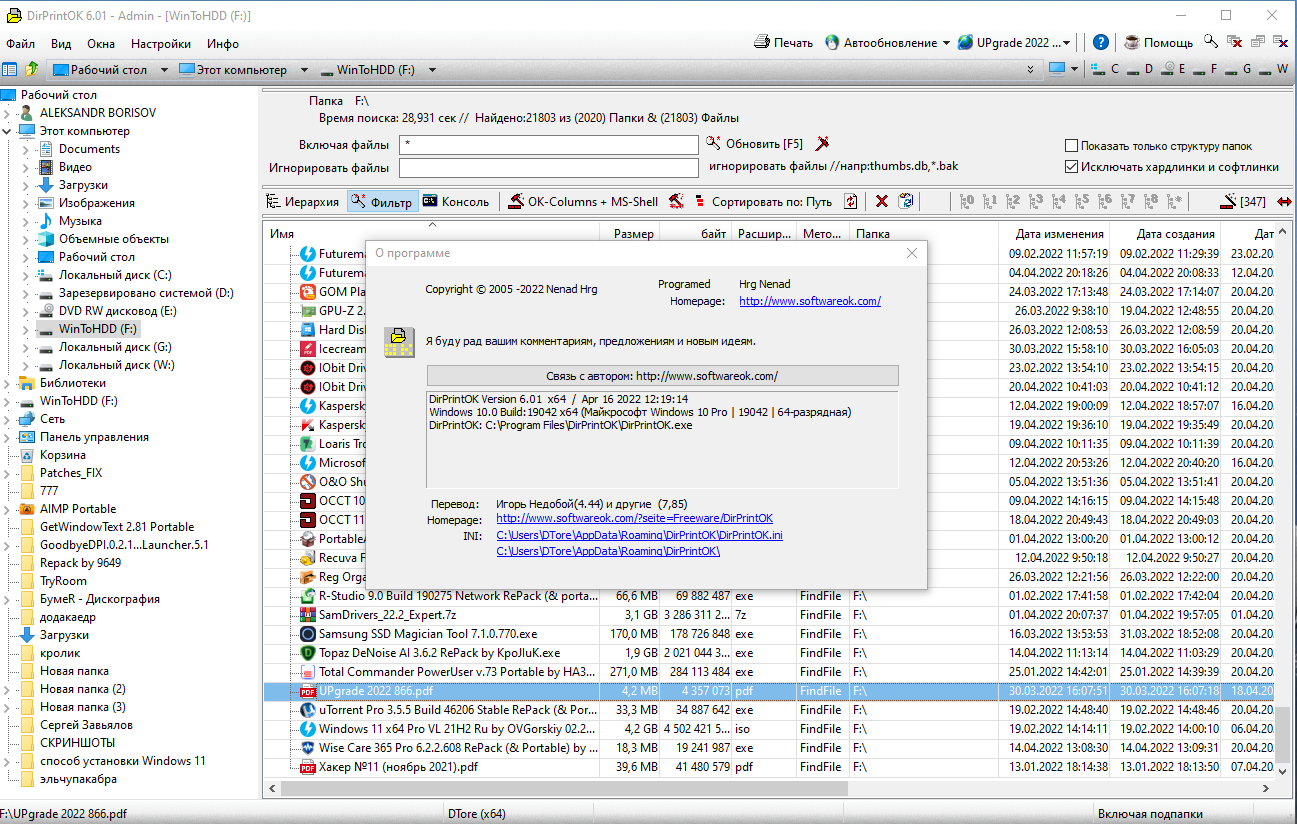Click the program logo in О программе dialog
This screenshot has height=824, width=1297.
398,341
